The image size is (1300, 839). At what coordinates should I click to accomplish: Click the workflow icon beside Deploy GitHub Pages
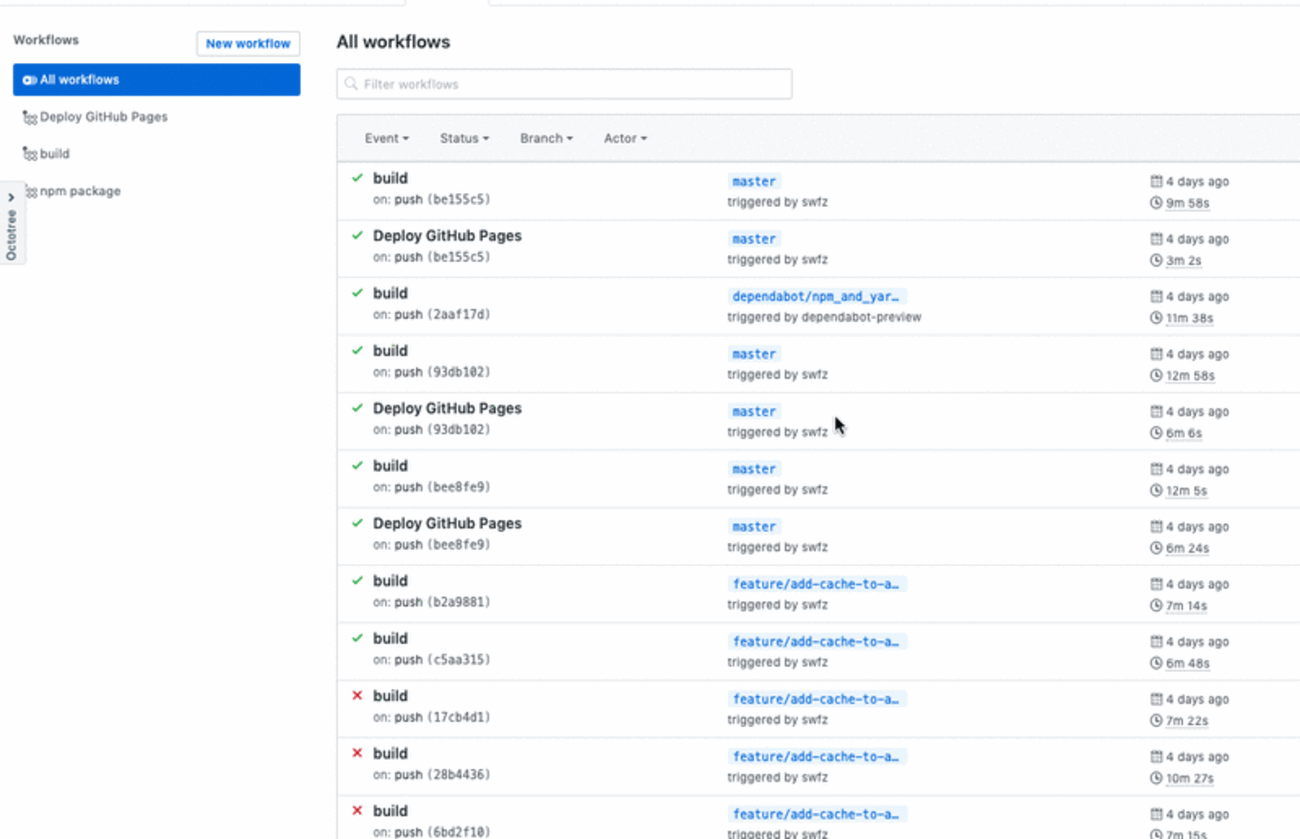(29, 117)
